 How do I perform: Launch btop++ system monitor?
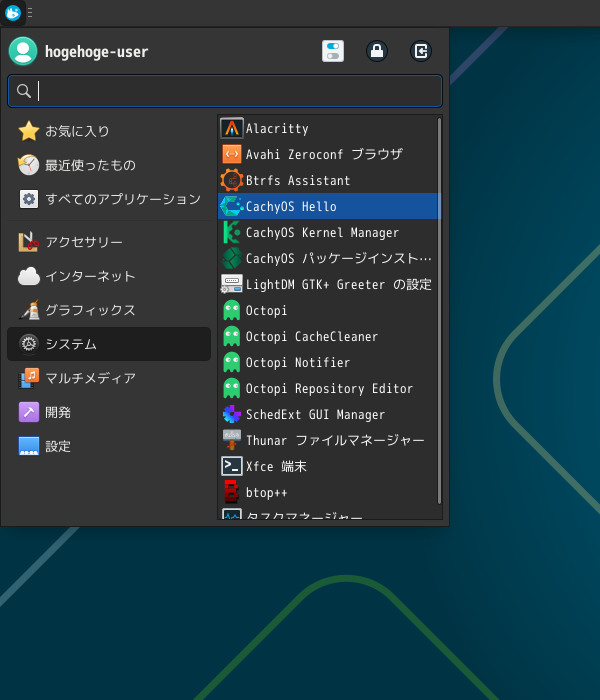pos(266,492)
